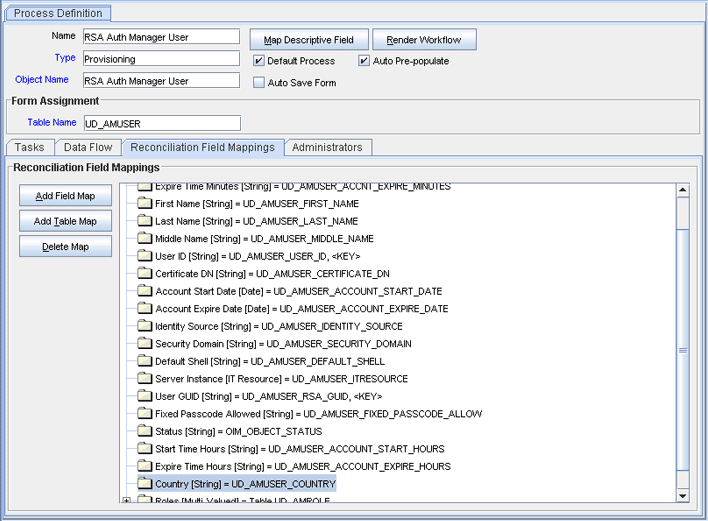Click the Add Field Map button
The width and height of the screenshot is (708, 521).
coord(65,195)
